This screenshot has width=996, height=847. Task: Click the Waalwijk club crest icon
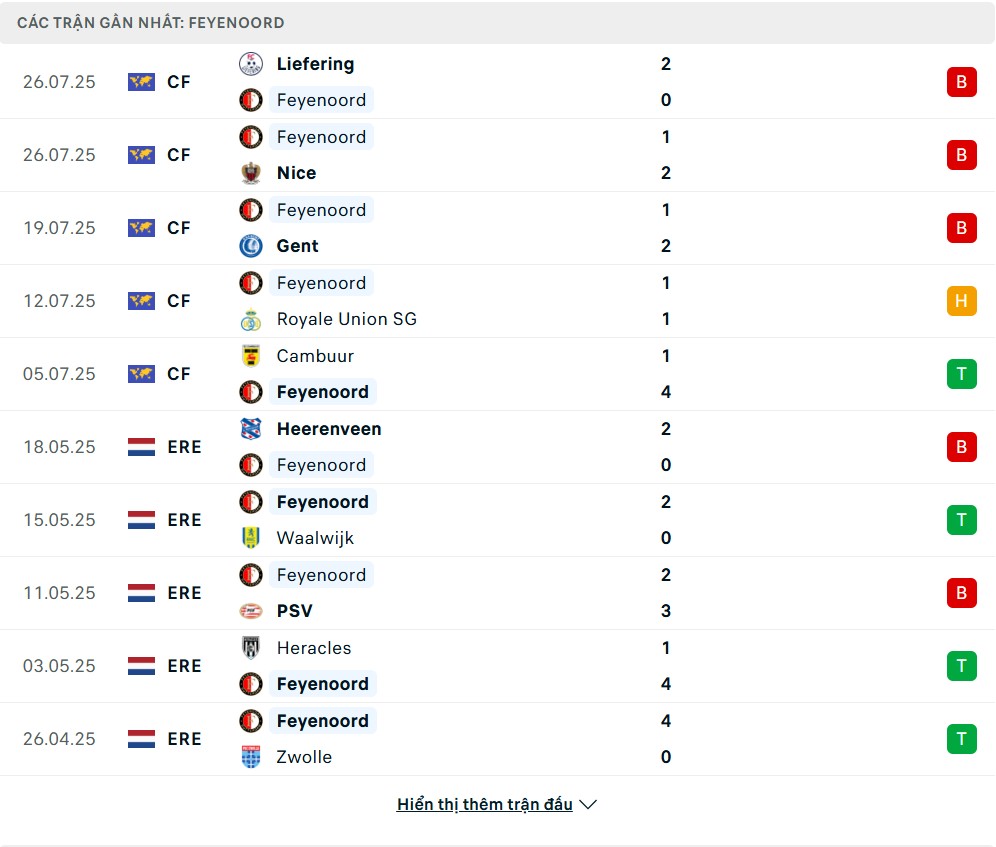pyautogui.click(x=251, y=538)
